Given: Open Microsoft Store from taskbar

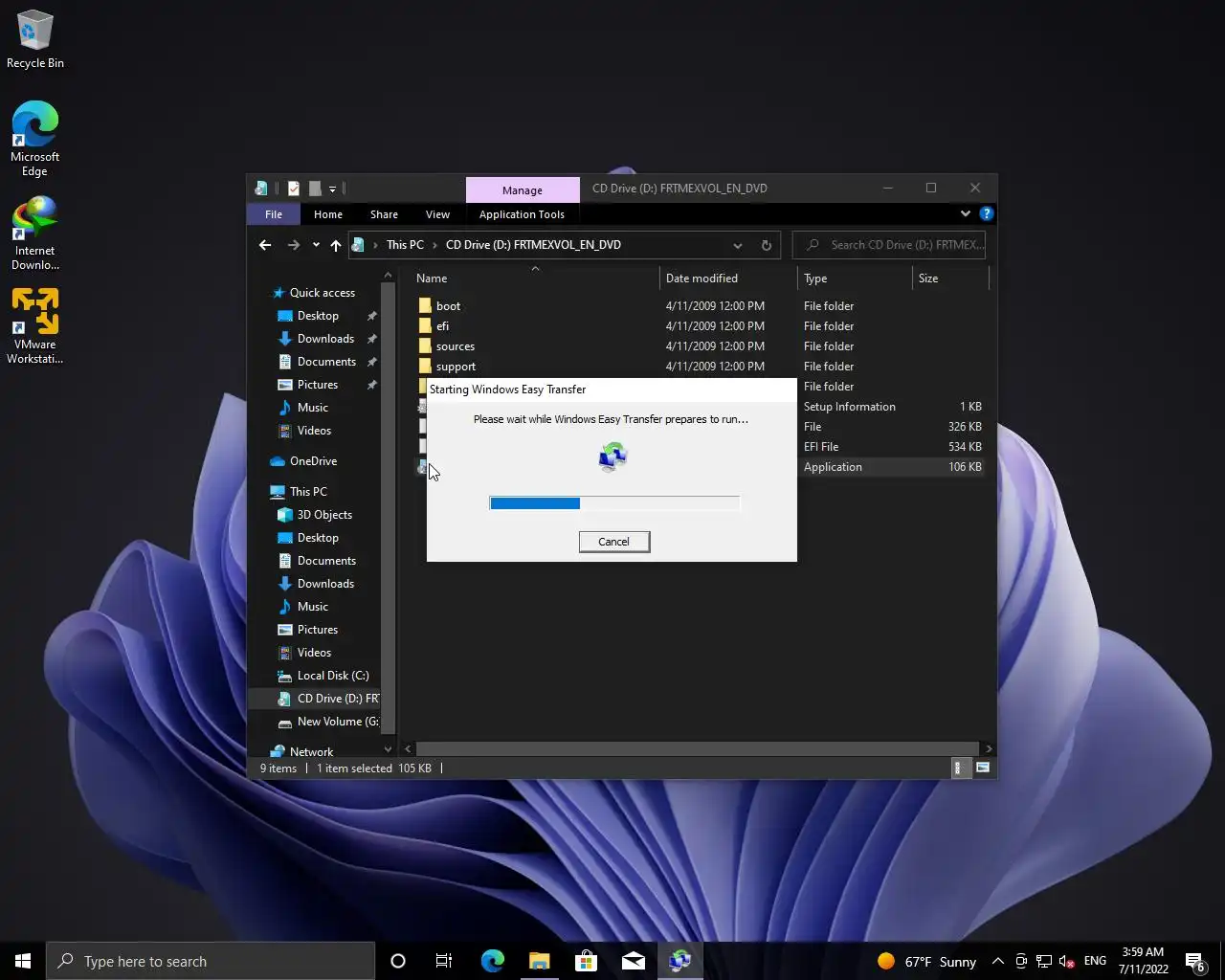Looking at the screenshot, I should pos(586,961).
